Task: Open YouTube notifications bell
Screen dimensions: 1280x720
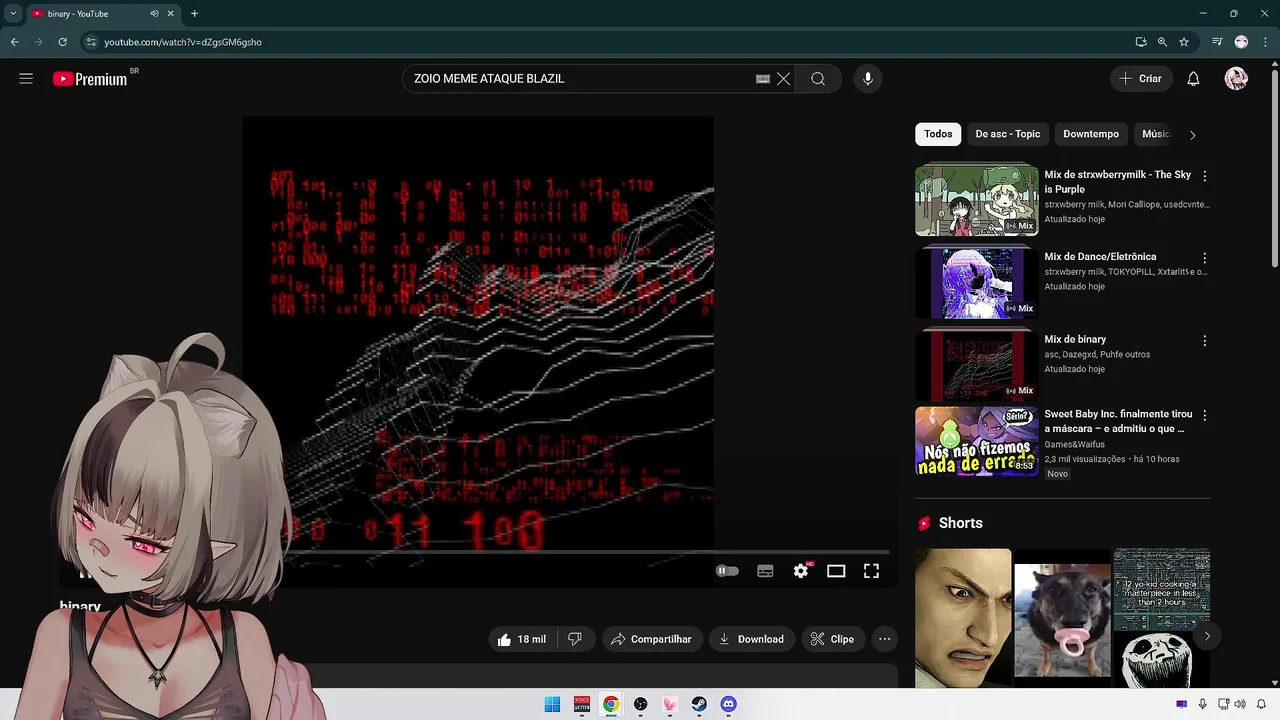Action: coord(1193,79)
